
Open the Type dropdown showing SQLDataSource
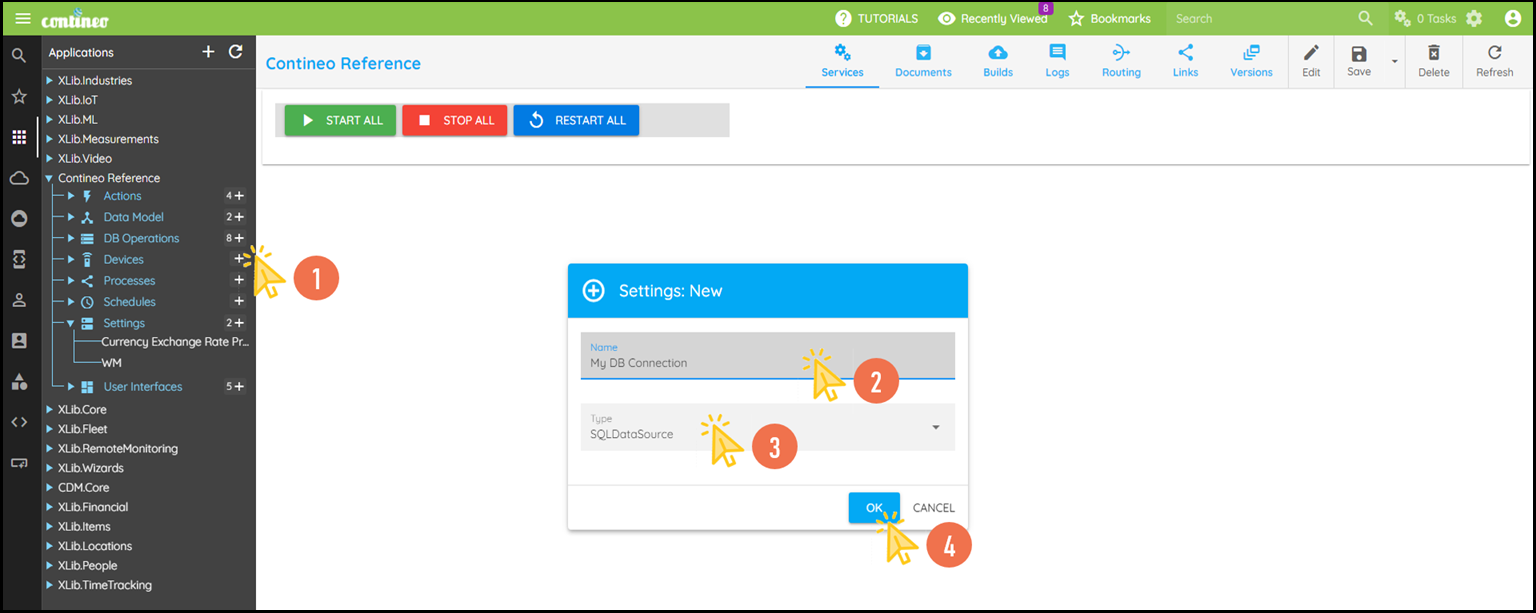[767, 427]
